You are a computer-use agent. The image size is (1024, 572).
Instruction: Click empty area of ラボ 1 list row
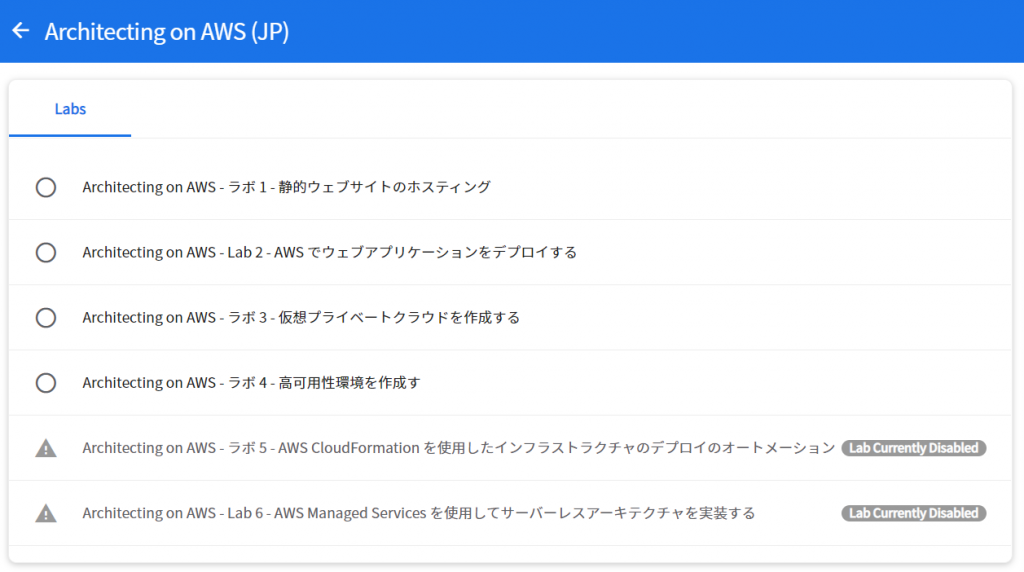pyautogui.click(x=751, y=187)
